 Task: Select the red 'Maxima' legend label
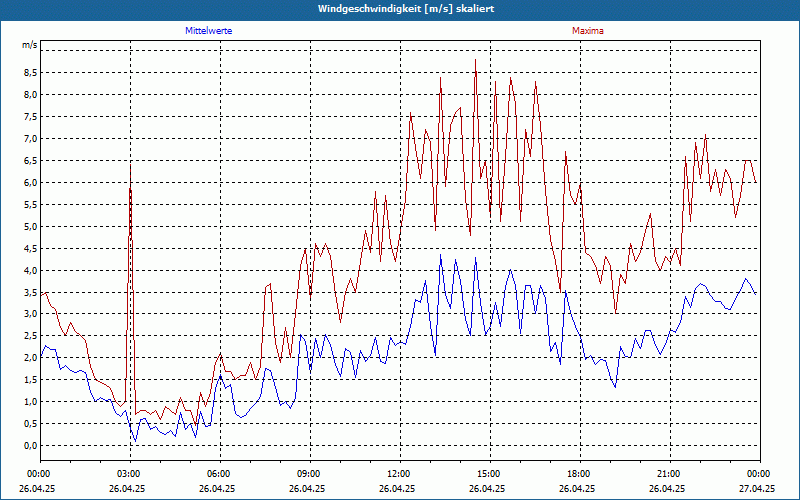(x=588, y=31)
